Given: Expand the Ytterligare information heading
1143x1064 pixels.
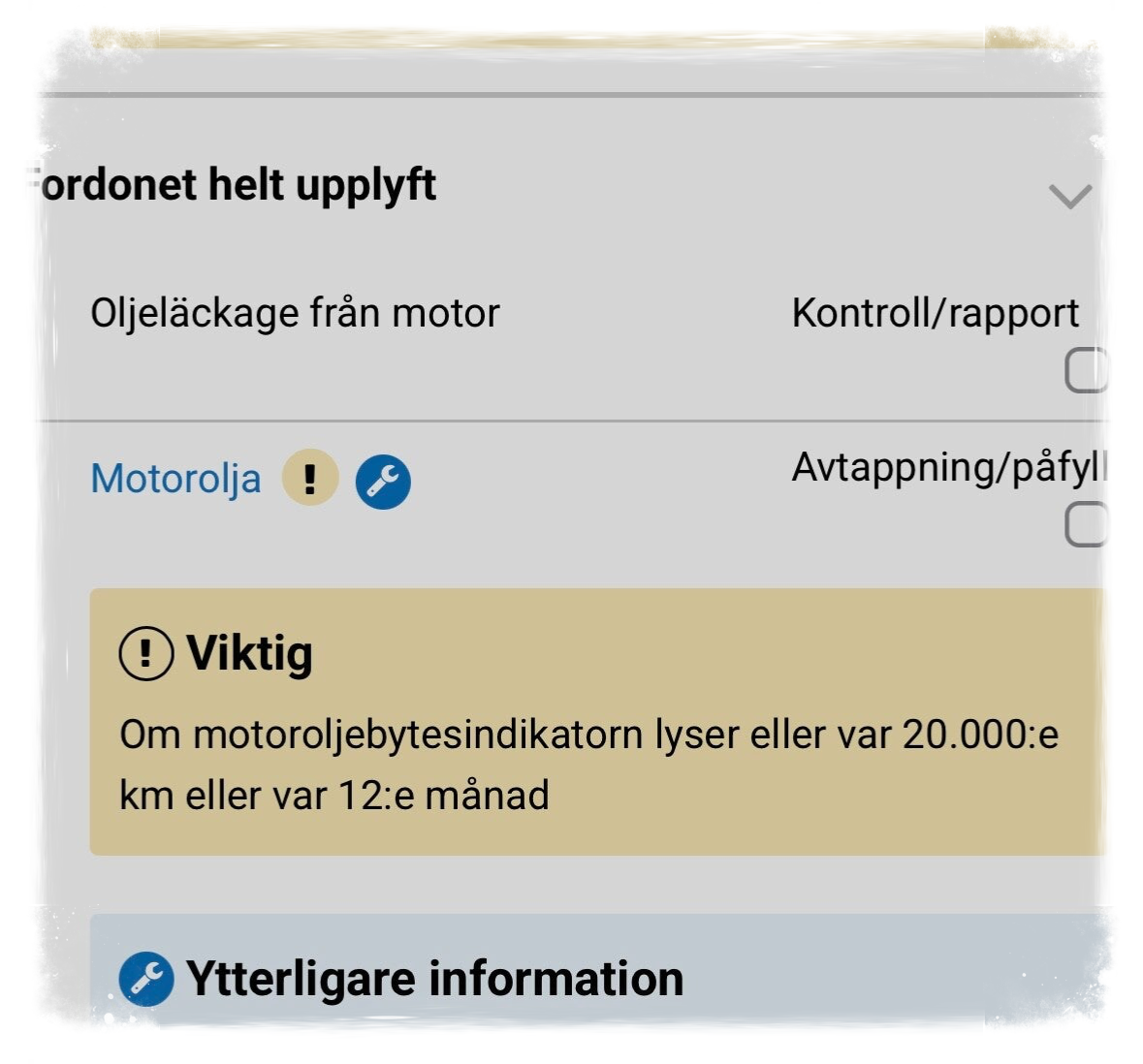Looking at the screenshot, I should 434,979.
